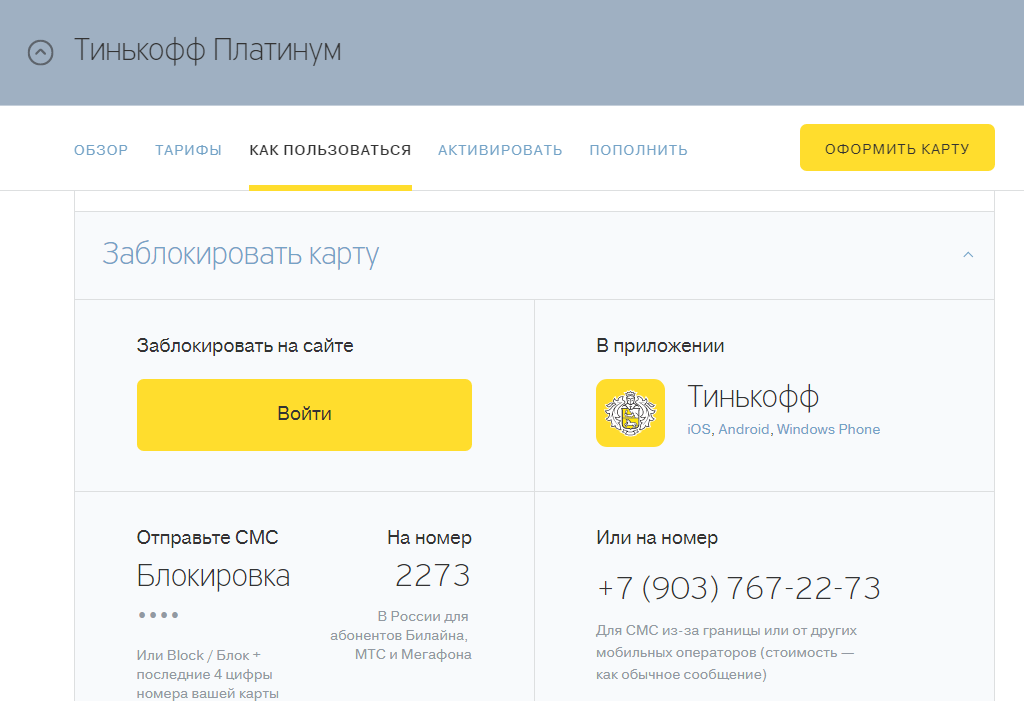Select the Как пользоваться tab
Viewport: 1024px width, 701px height.
330,150
